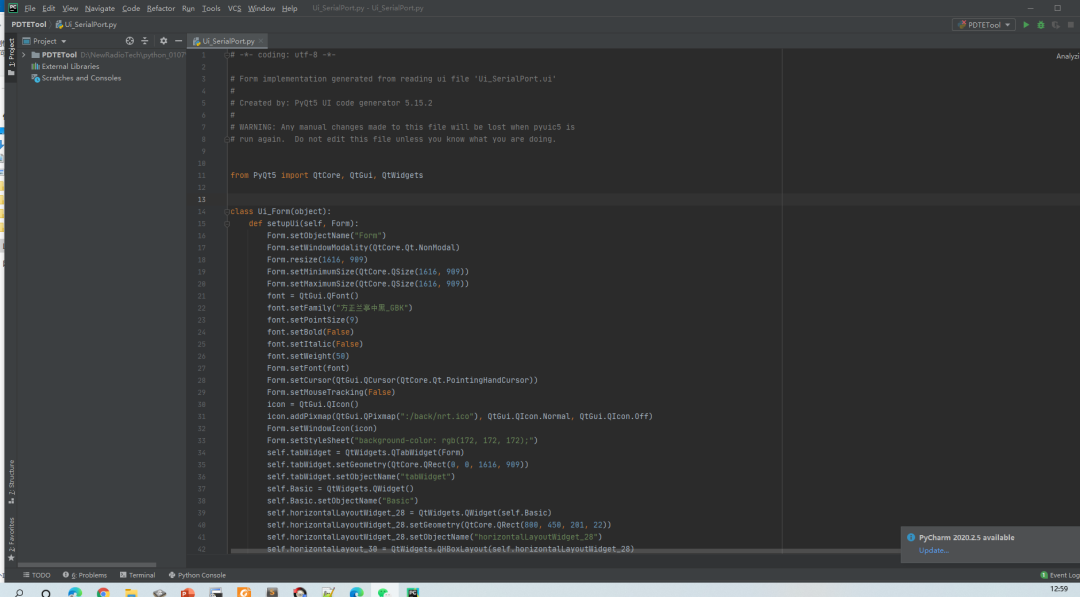Click the Run with Coverage icon
Screen dimensions: 1080x597
1055,25
